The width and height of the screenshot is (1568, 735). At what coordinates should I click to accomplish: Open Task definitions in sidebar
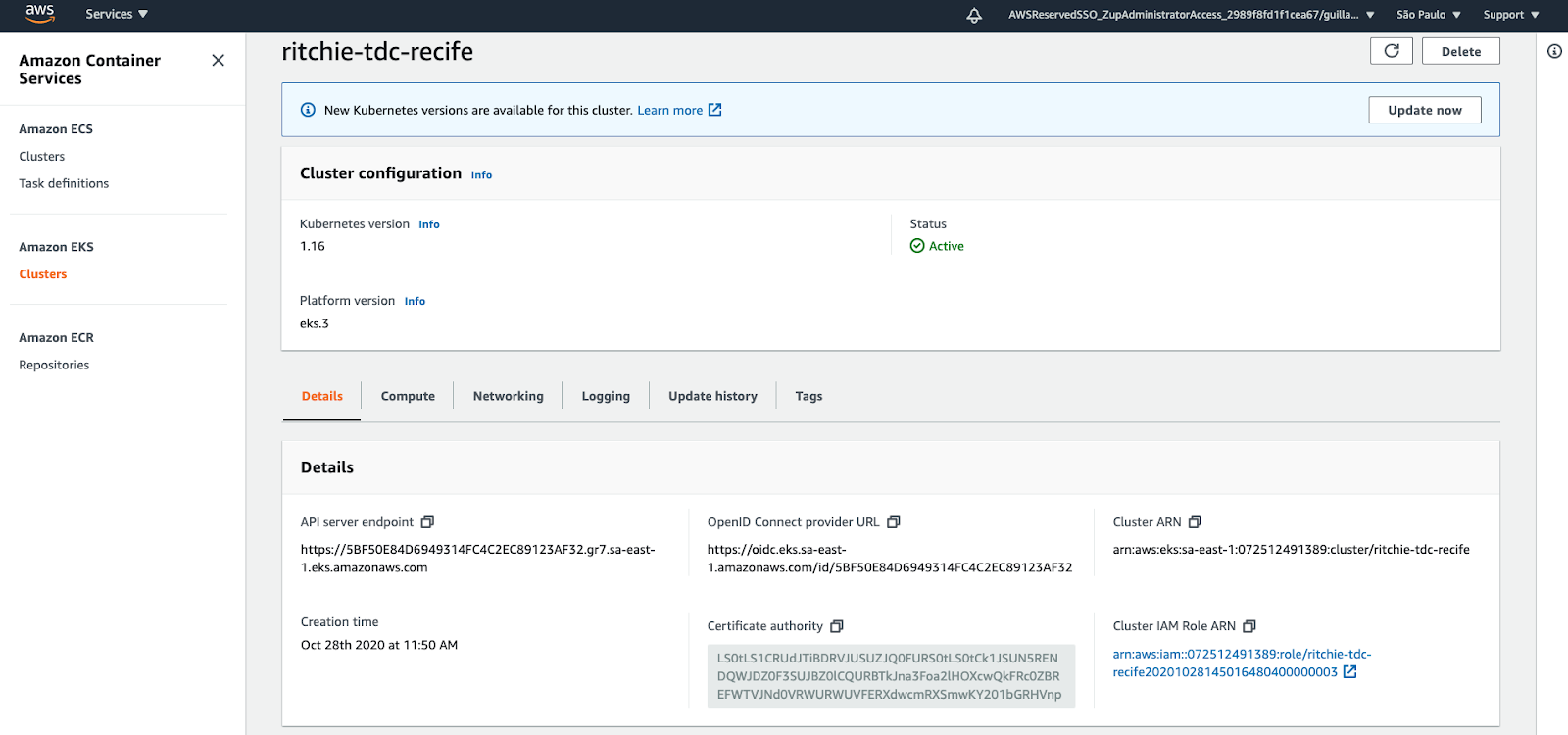pos(64,183)
